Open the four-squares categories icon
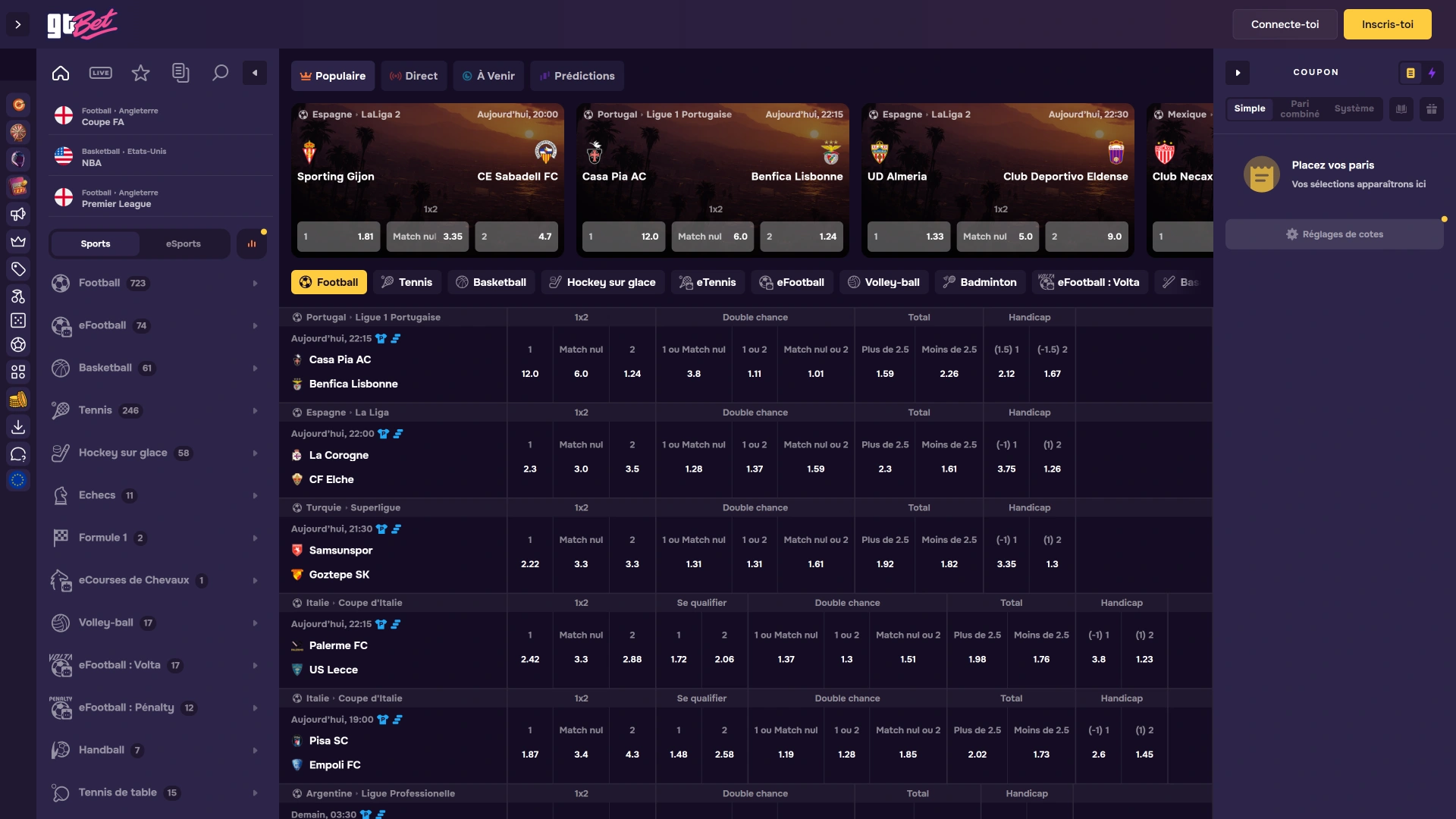This screenshot has width=1456, height=819. (x=18, y=372)
